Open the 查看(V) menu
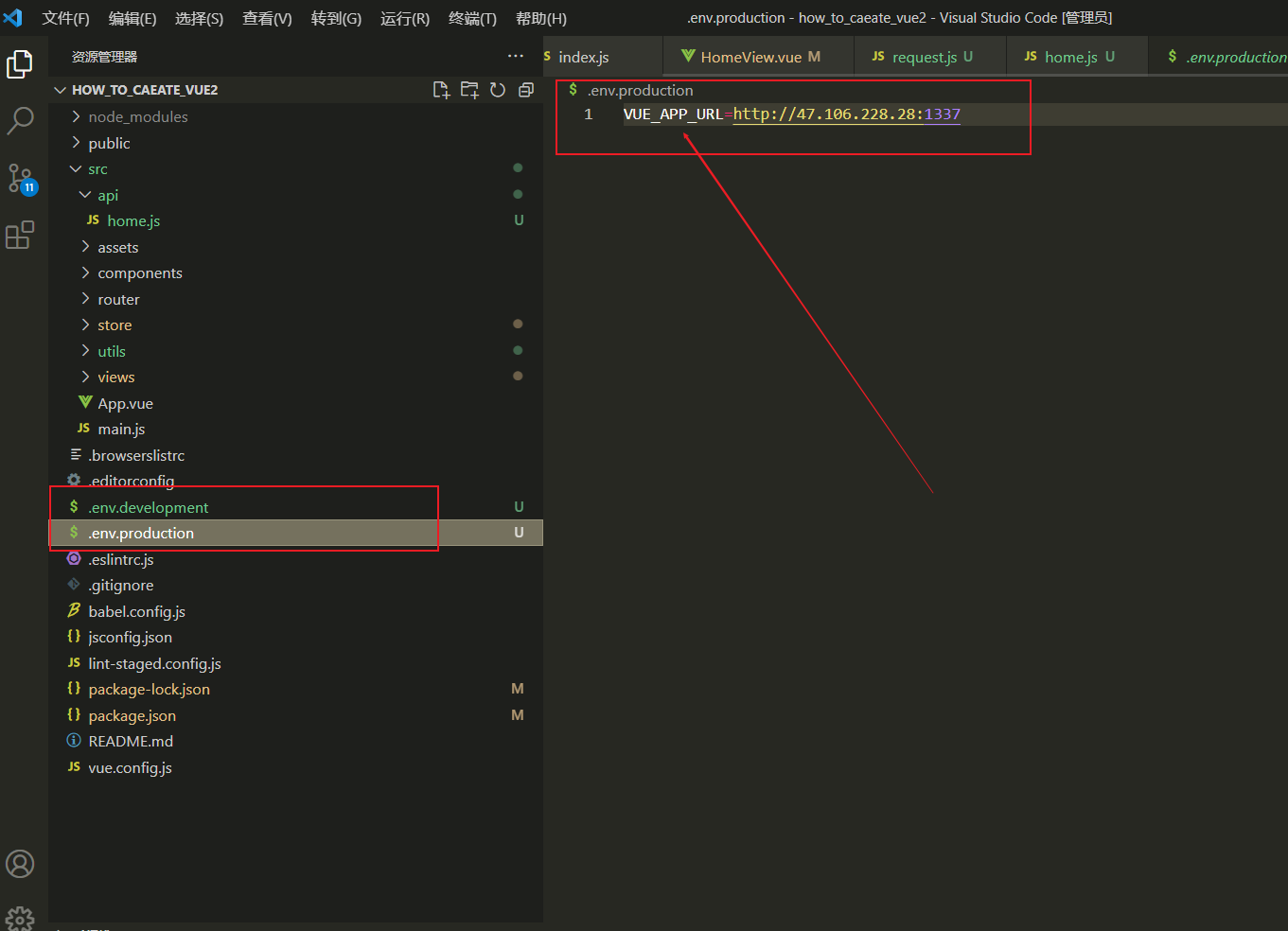This screenshot has height=931, width=1288. click(267, 18)
